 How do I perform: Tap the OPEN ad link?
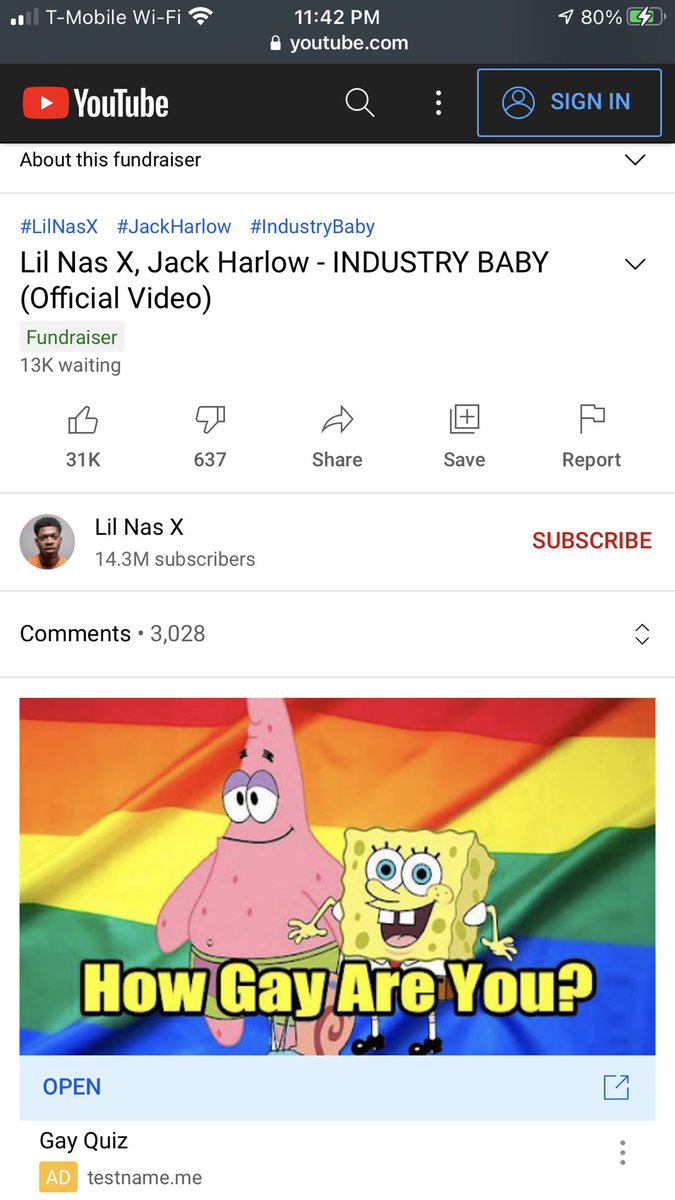(72, 1087)
